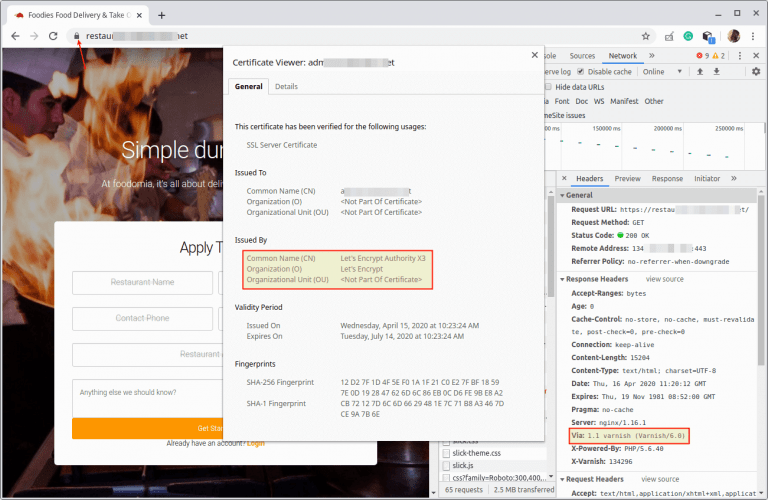
Task: Switch to the Preview tab
Action: pos(627,178)
